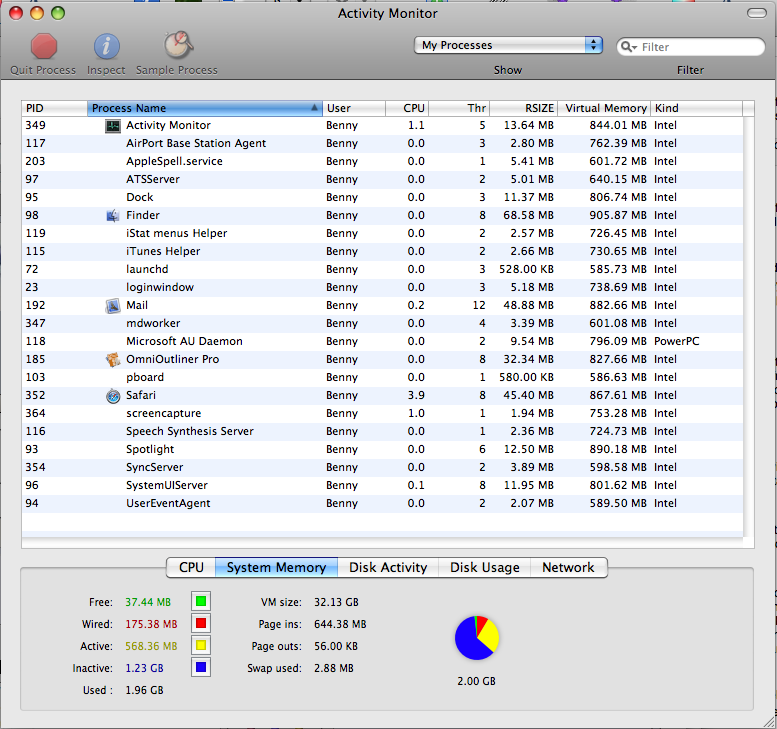Screen dimensions: 777x729
Task: Click the OmniOutliner Pro icon in the list
Action: tap(113, 360)
